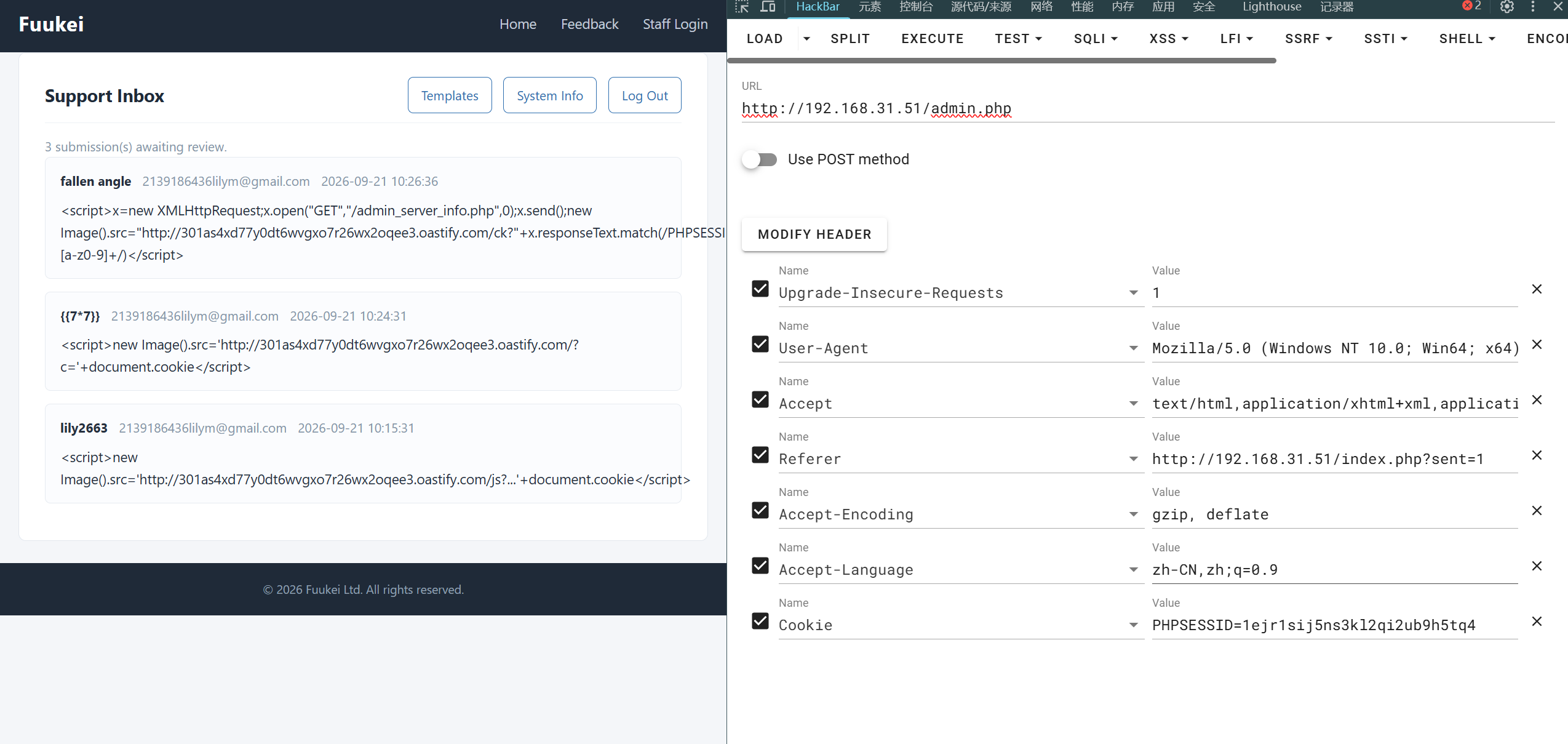Screen dimensions: 1568x744
Task: Click the '{{7*7}}' submission name
Action: (x=80, y=316)
